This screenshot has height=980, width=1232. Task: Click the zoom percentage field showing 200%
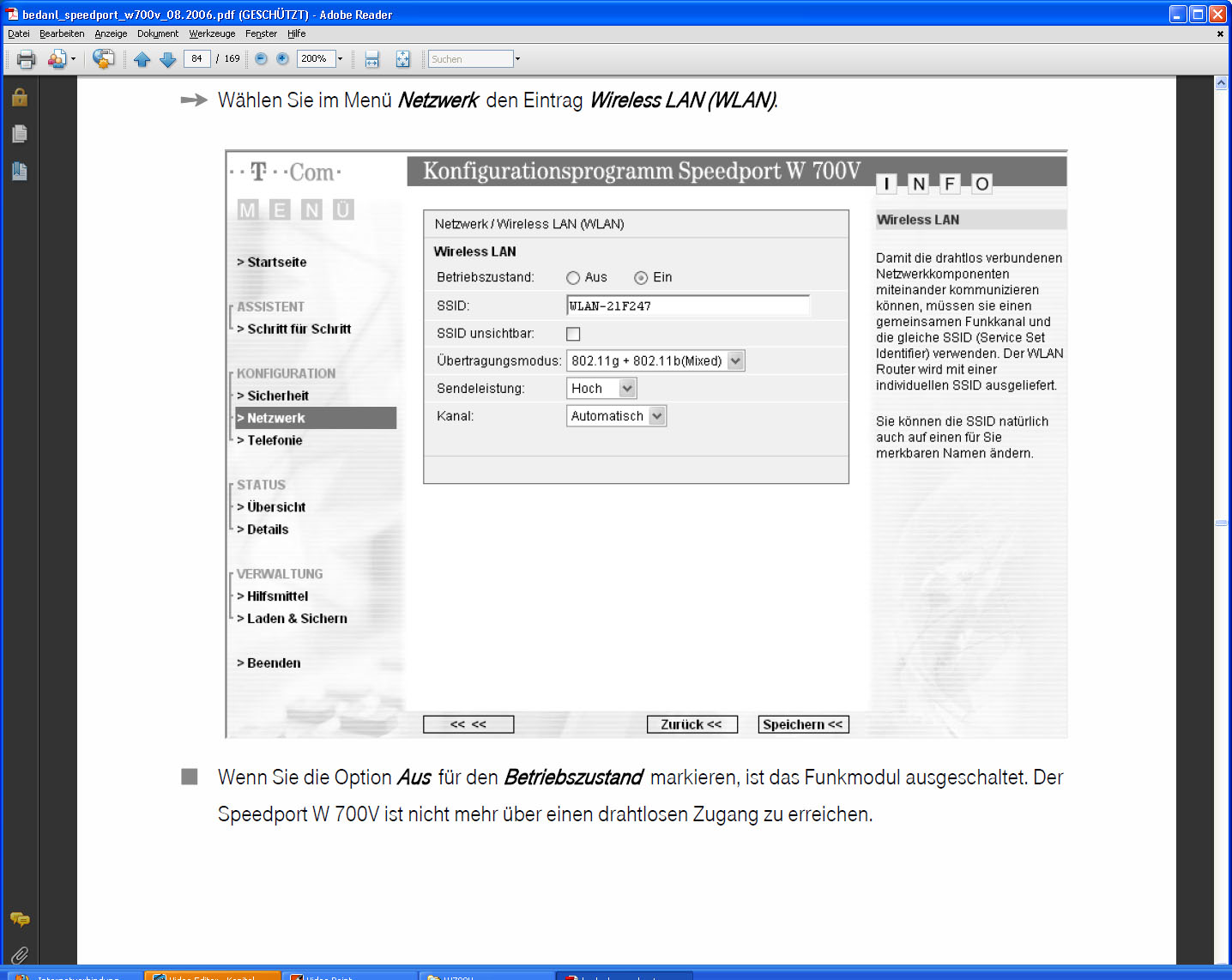point(316,58)
